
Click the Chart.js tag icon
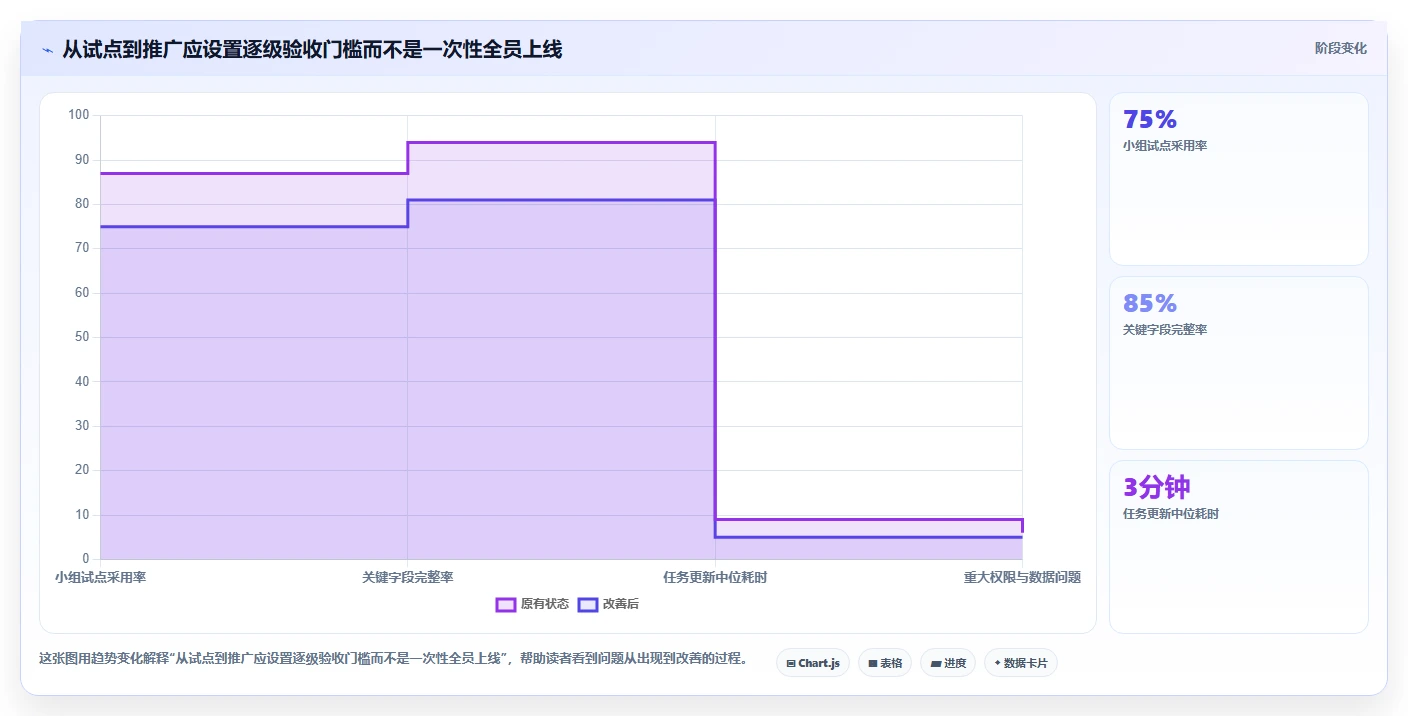pyautogui.click(x=791, y=663)
